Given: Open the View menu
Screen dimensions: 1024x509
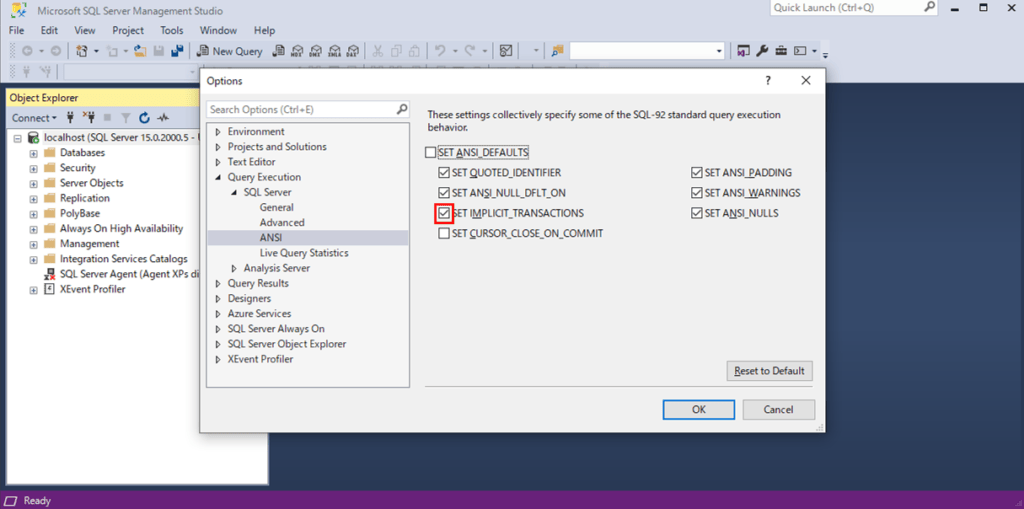Looking at the screenshot, I should [x=85, y=31].
